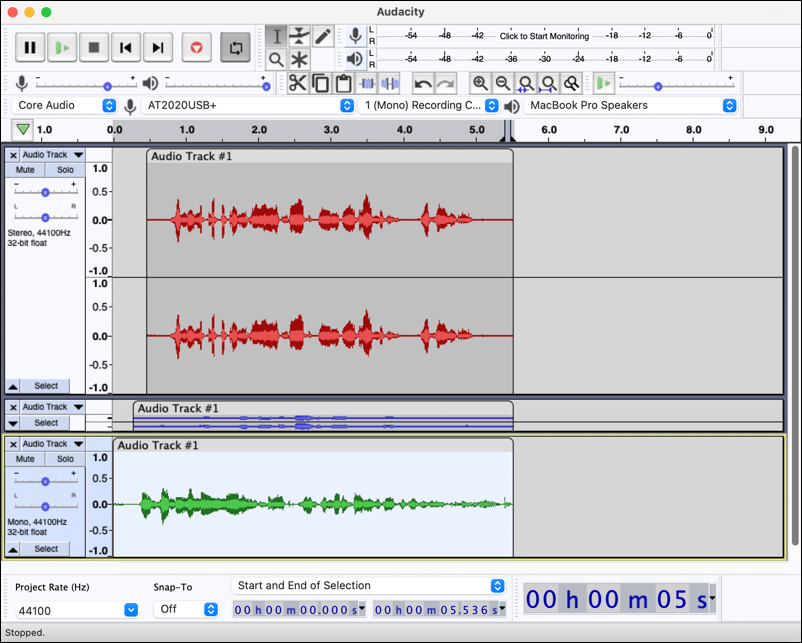Open the first stereo track's Audio Track menu

53,155
